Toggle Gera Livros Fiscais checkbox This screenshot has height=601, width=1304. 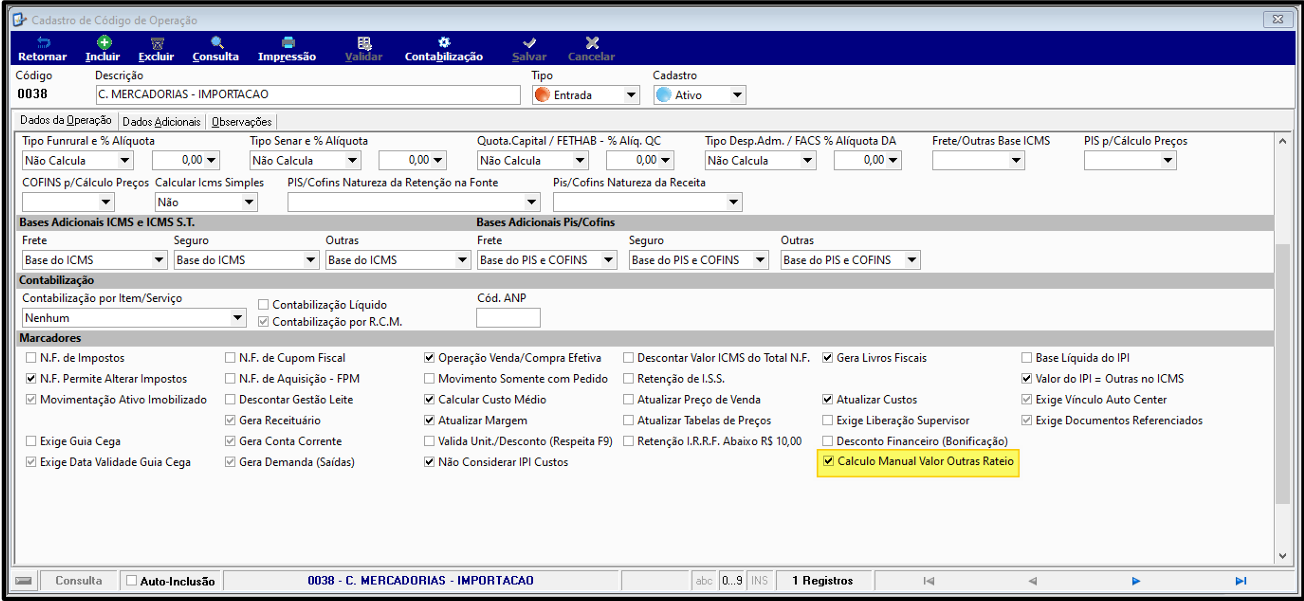828,357
